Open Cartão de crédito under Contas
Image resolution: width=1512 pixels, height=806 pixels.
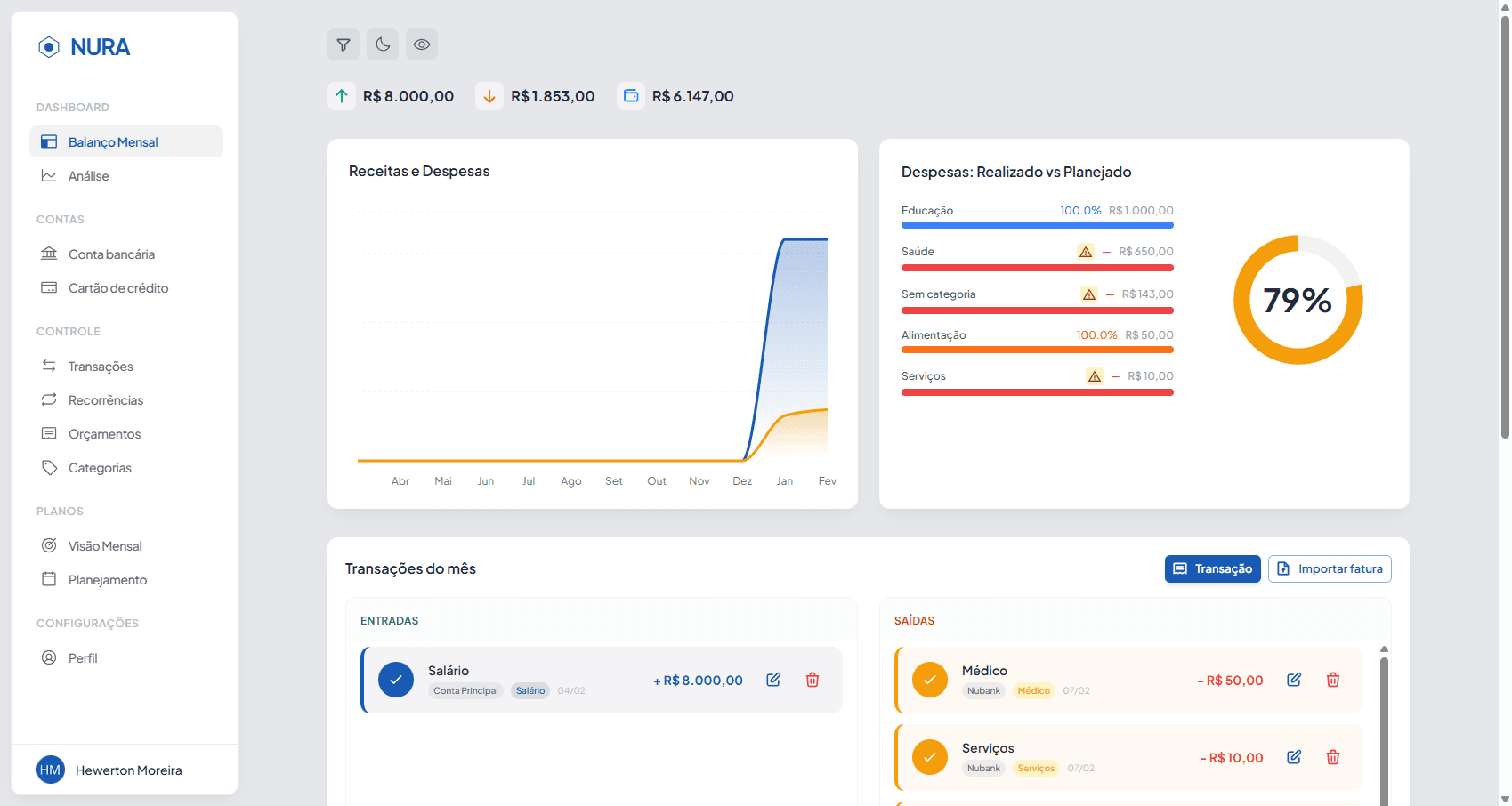coord(118,287)
